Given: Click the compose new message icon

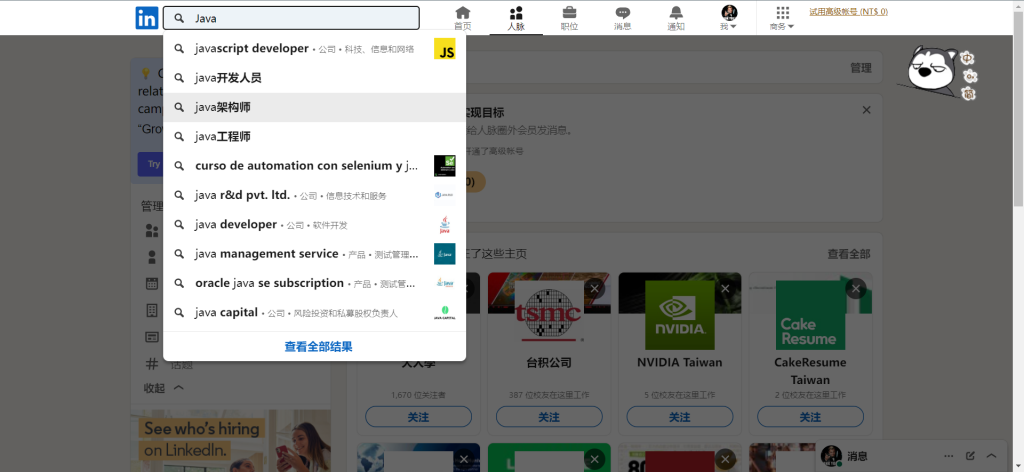Looking at the screenshot, I should tap(970, 456).
